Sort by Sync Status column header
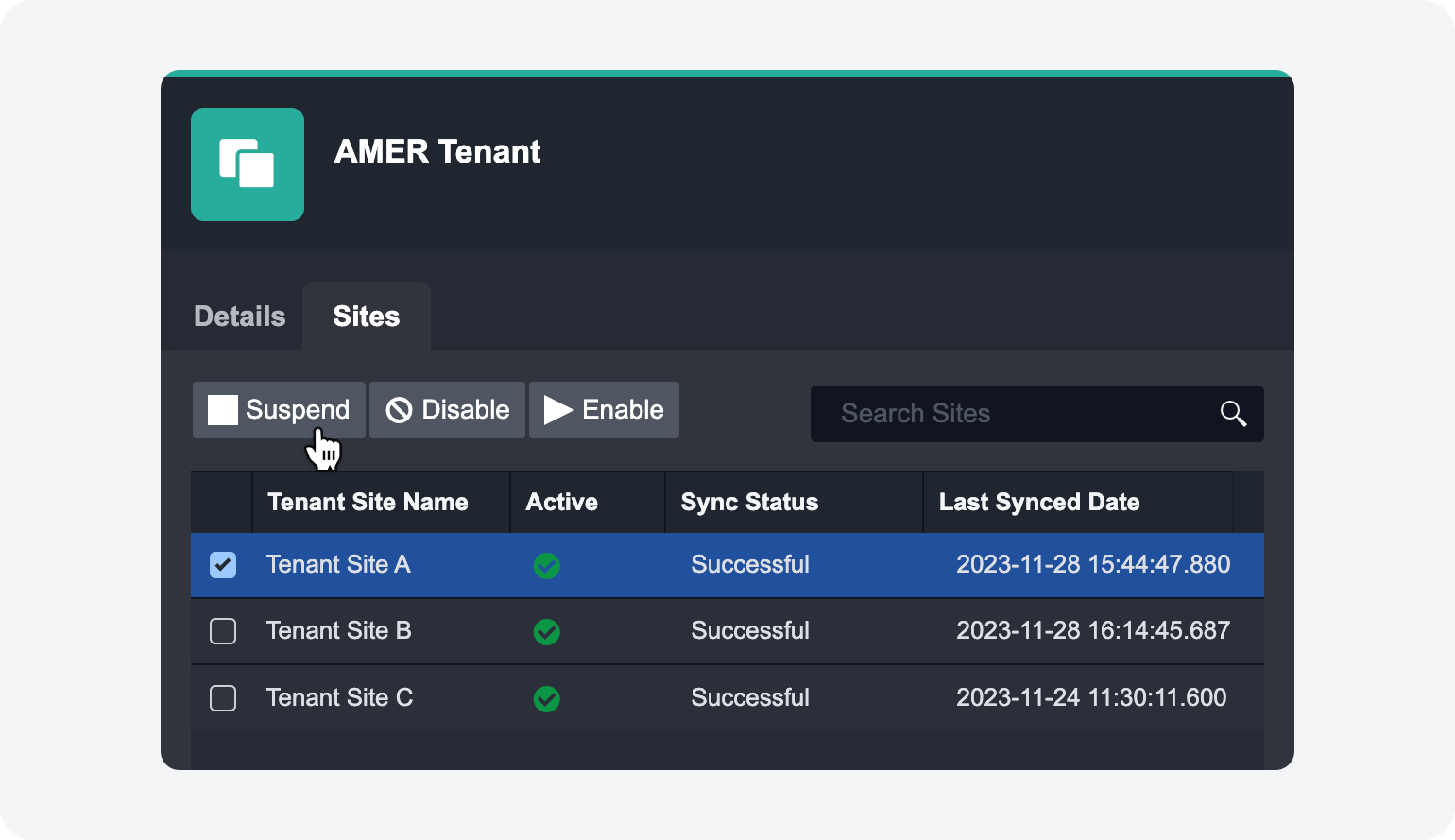Image resolution: width=1455 pixels, height=840 pixels. 749,502
